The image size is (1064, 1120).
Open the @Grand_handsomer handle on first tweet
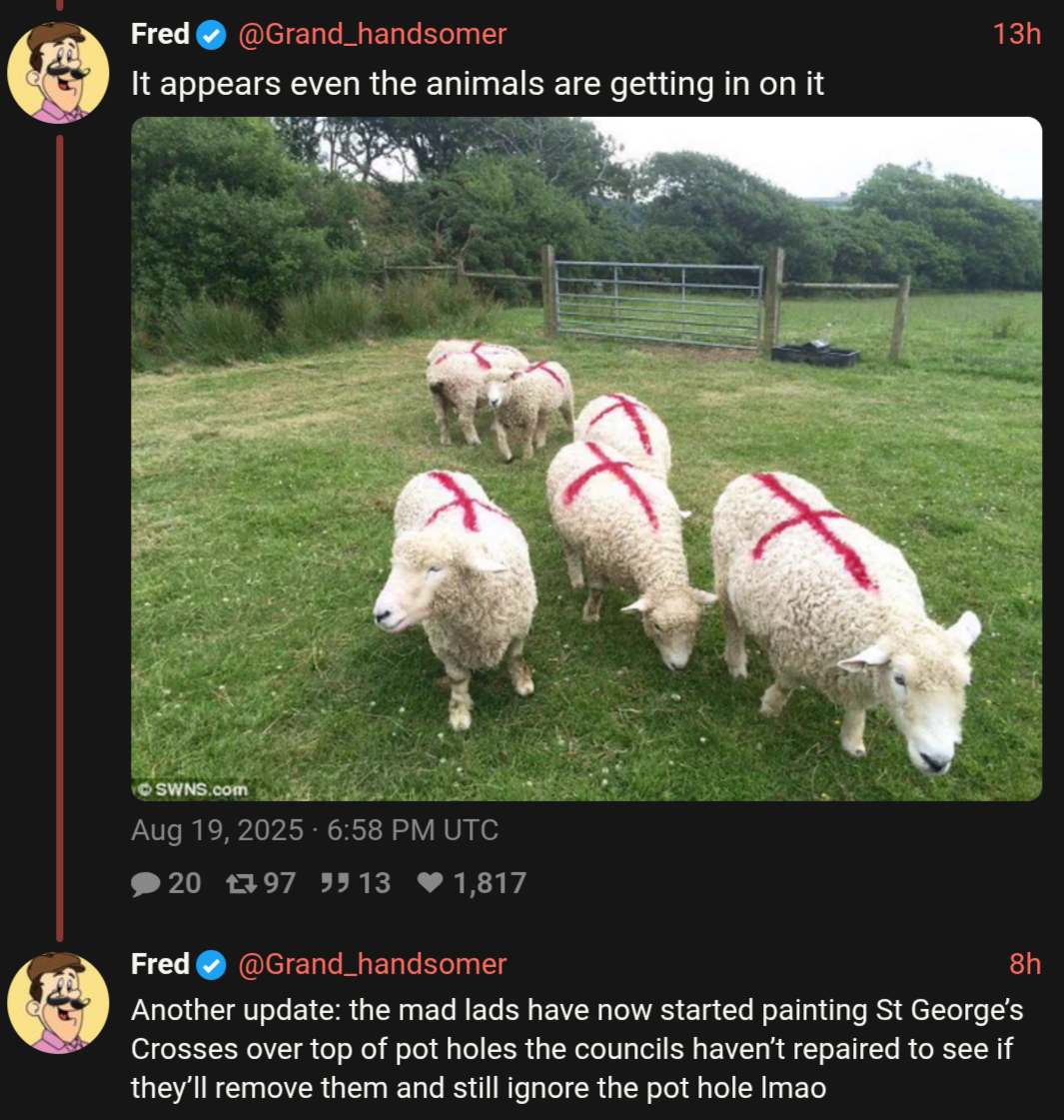(x=372, y=34)
